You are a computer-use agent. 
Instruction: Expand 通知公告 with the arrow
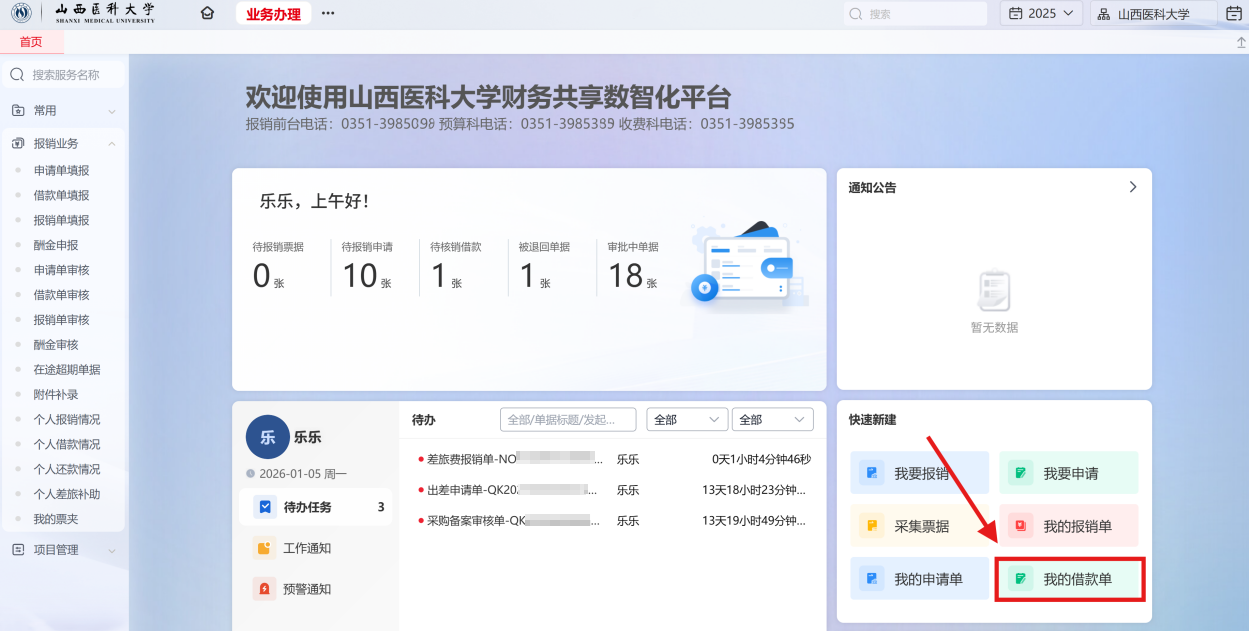pos(1132,187)
